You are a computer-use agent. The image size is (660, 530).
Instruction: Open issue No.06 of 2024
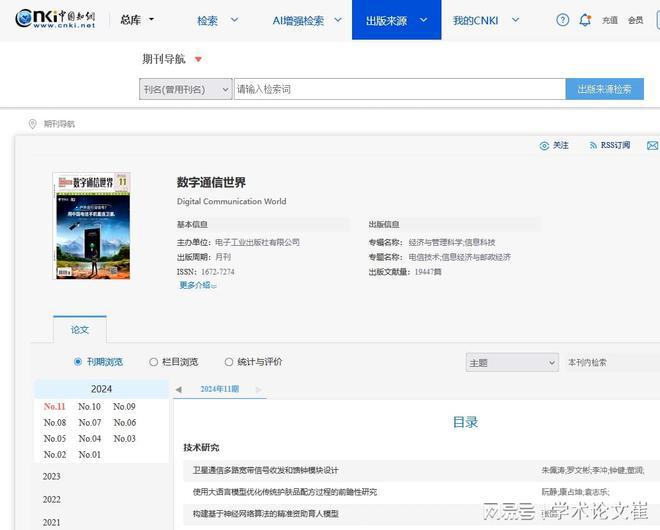tap(124, 423)
